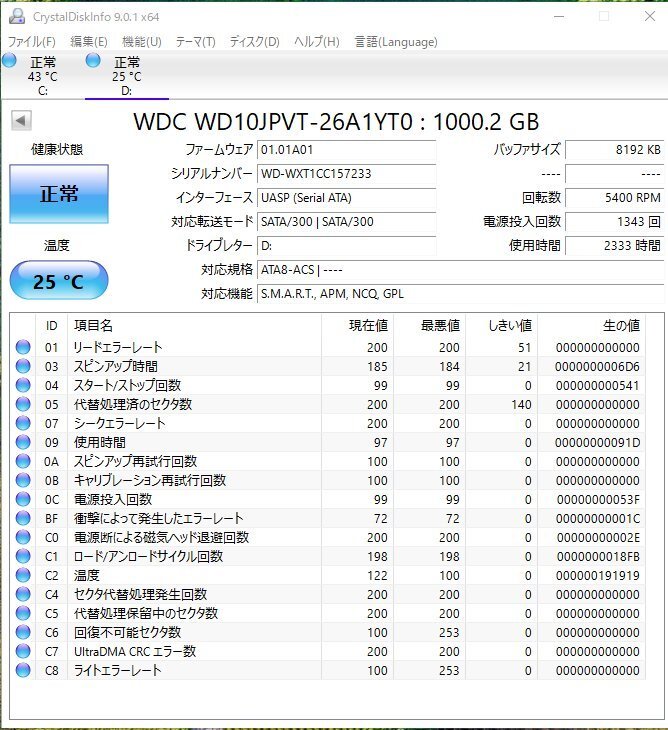Click the status orb for ID 04 スタート/ストップ回数

coord(23,385)
